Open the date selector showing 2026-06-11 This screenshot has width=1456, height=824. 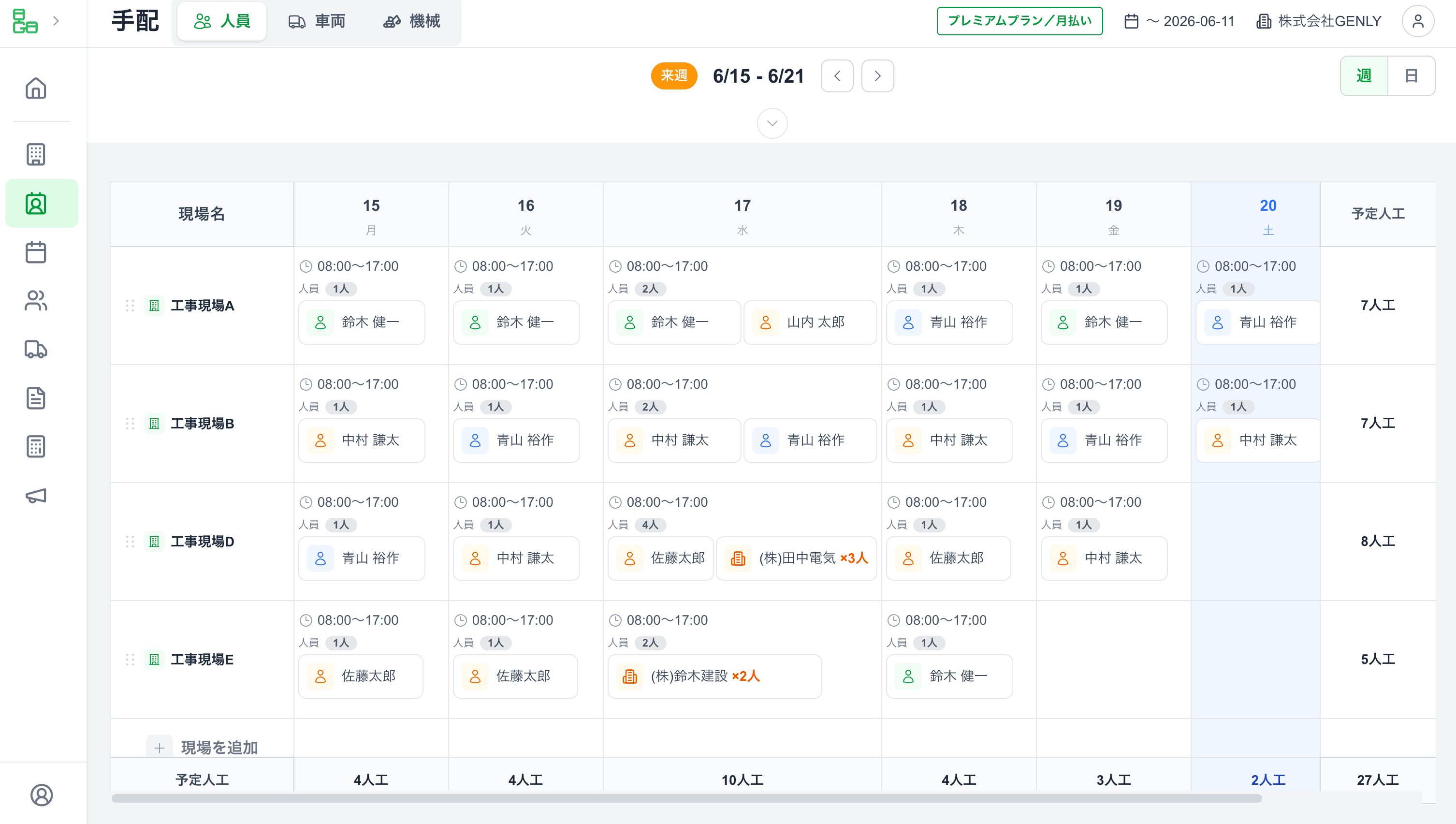(1179, 21)
